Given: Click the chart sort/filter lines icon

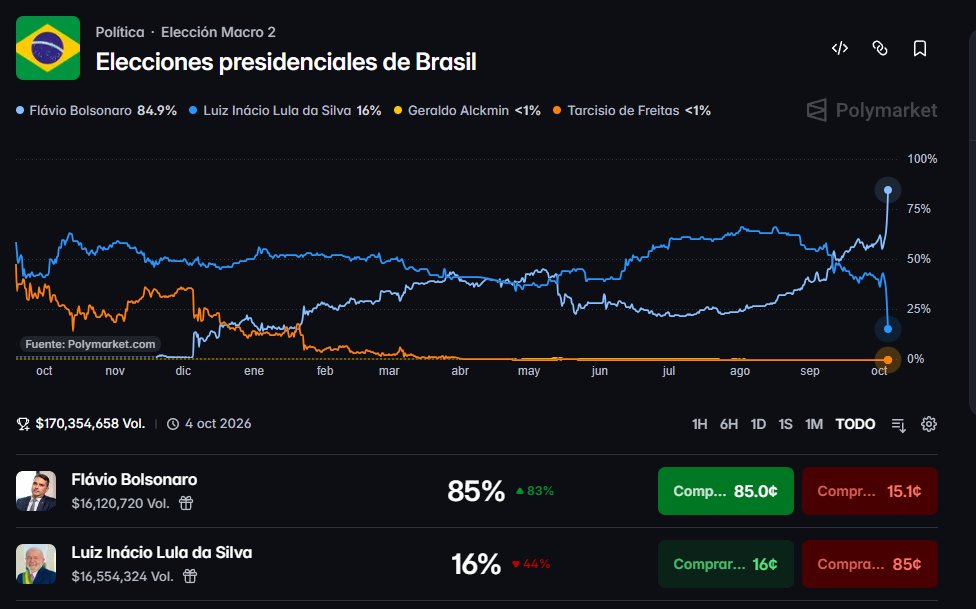Looking at the screenshot, I should click(898, 425).
